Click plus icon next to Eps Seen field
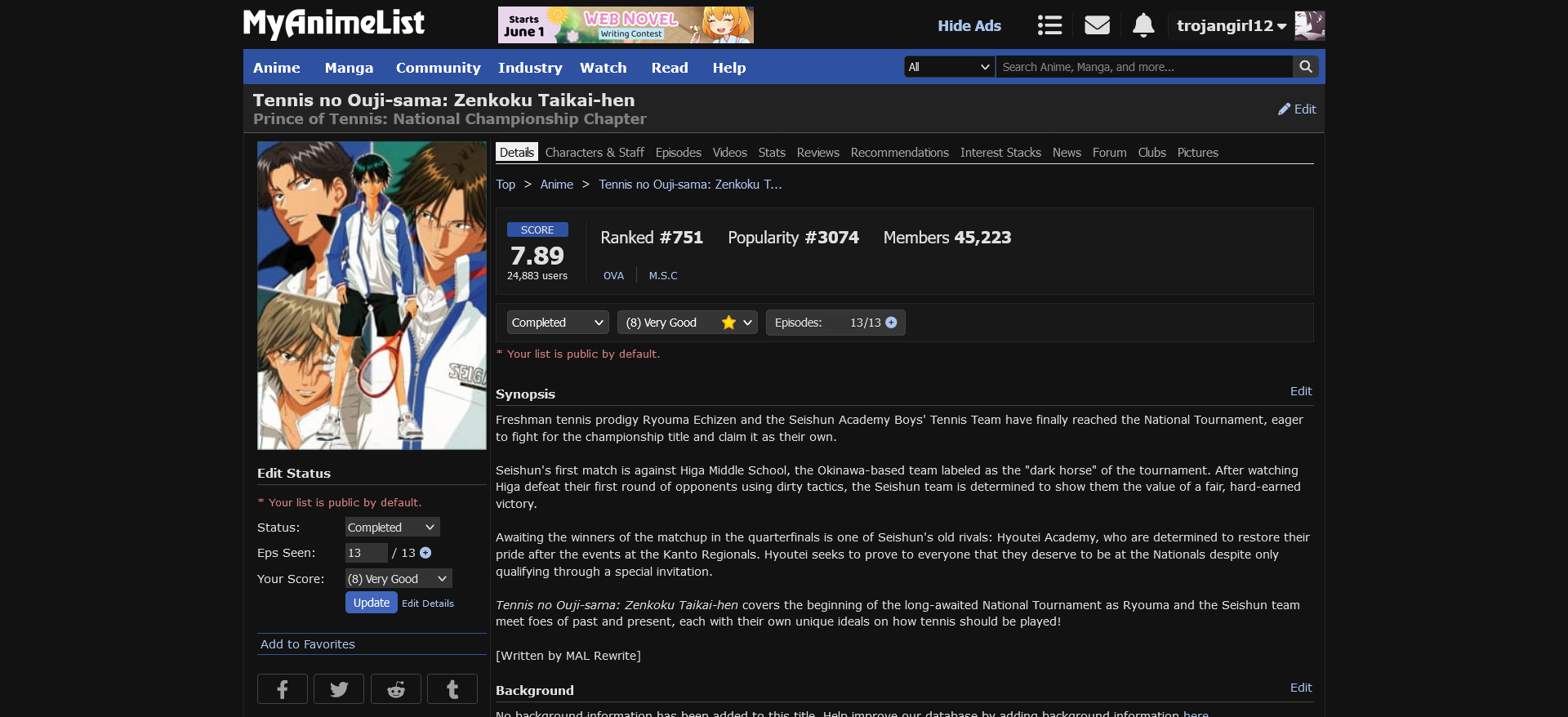1568x717 pixels. coord(425,553)
